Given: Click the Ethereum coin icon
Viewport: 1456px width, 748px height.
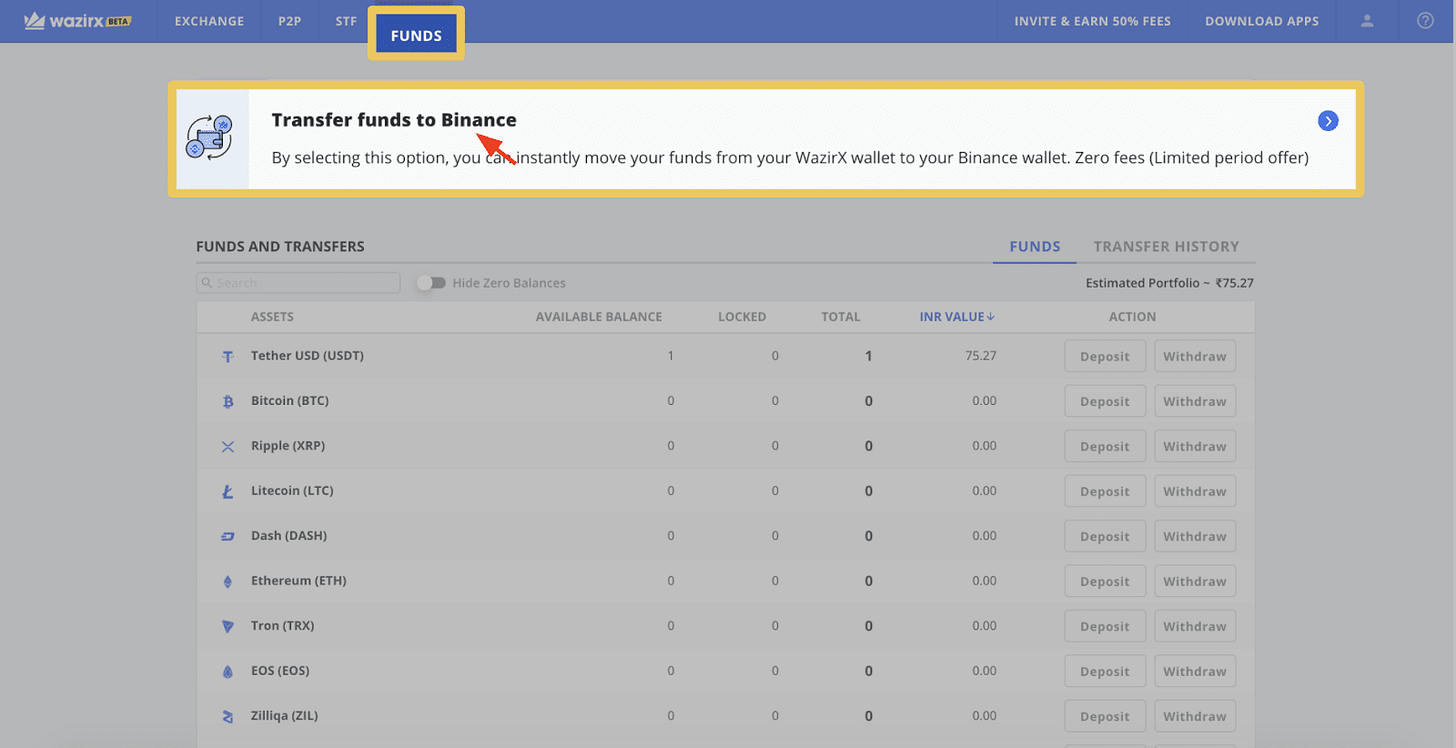Looking at the screenshot, I should (x=228, y=582).
